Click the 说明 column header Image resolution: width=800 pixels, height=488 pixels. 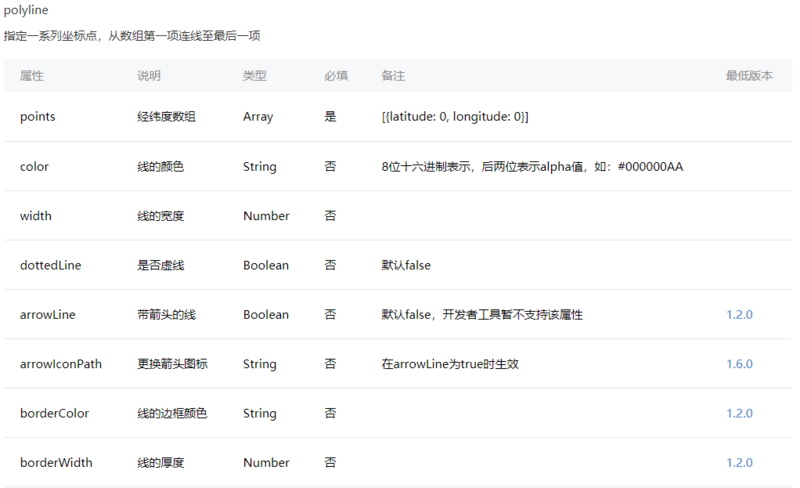149,76
